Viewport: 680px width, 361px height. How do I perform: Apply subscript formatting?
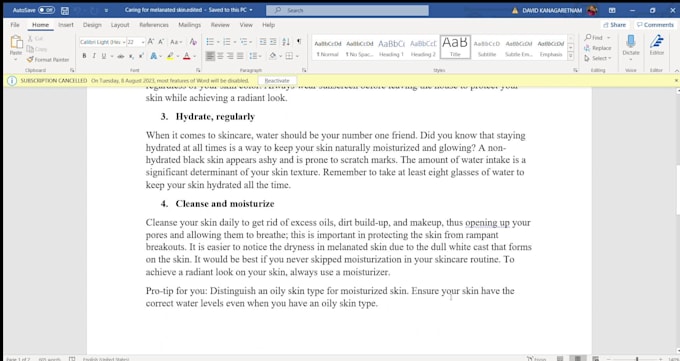click(131, 56)
